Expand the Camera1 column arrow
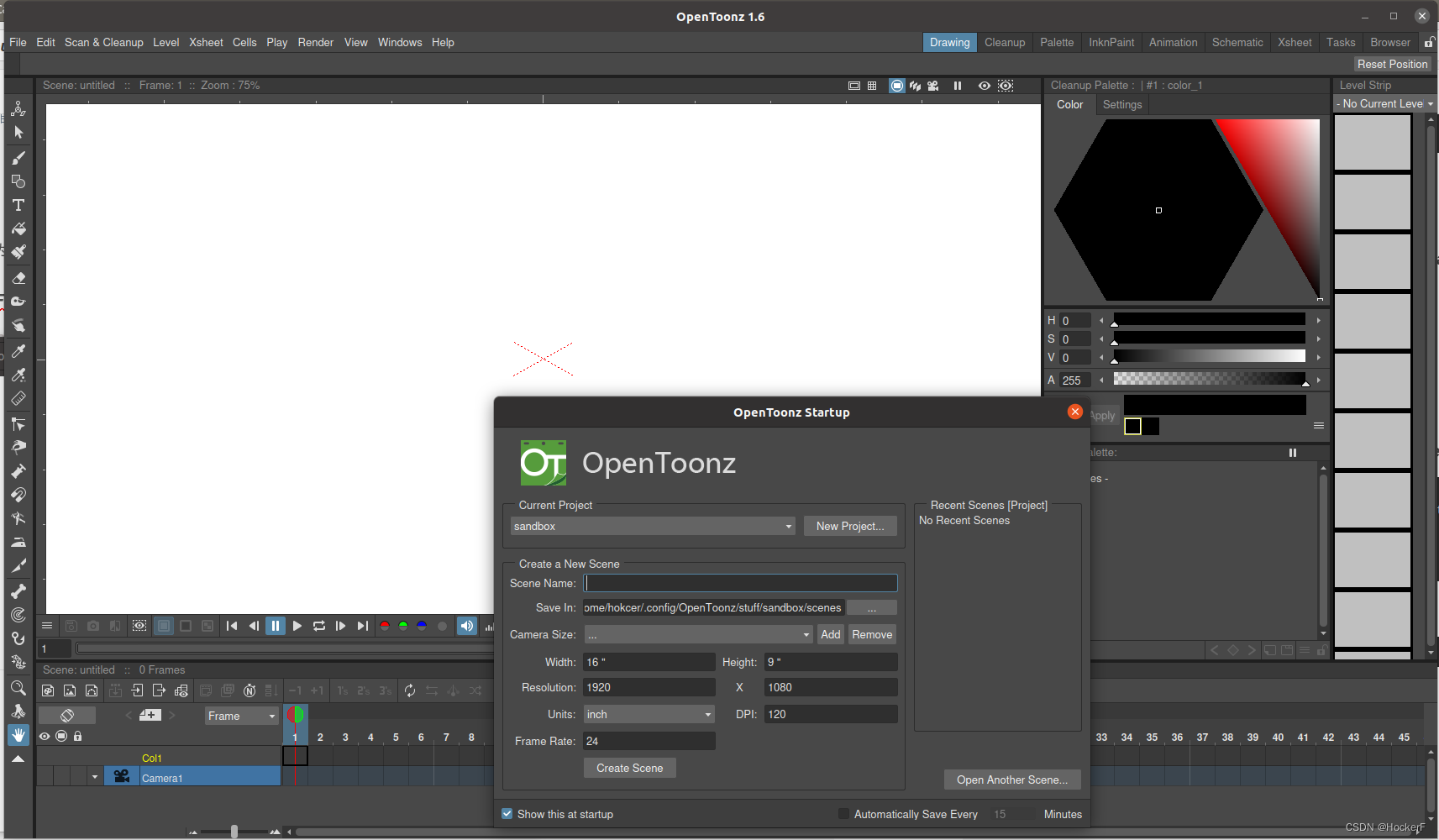Viewport: 1439px width, 840px height. click(95, 777)
